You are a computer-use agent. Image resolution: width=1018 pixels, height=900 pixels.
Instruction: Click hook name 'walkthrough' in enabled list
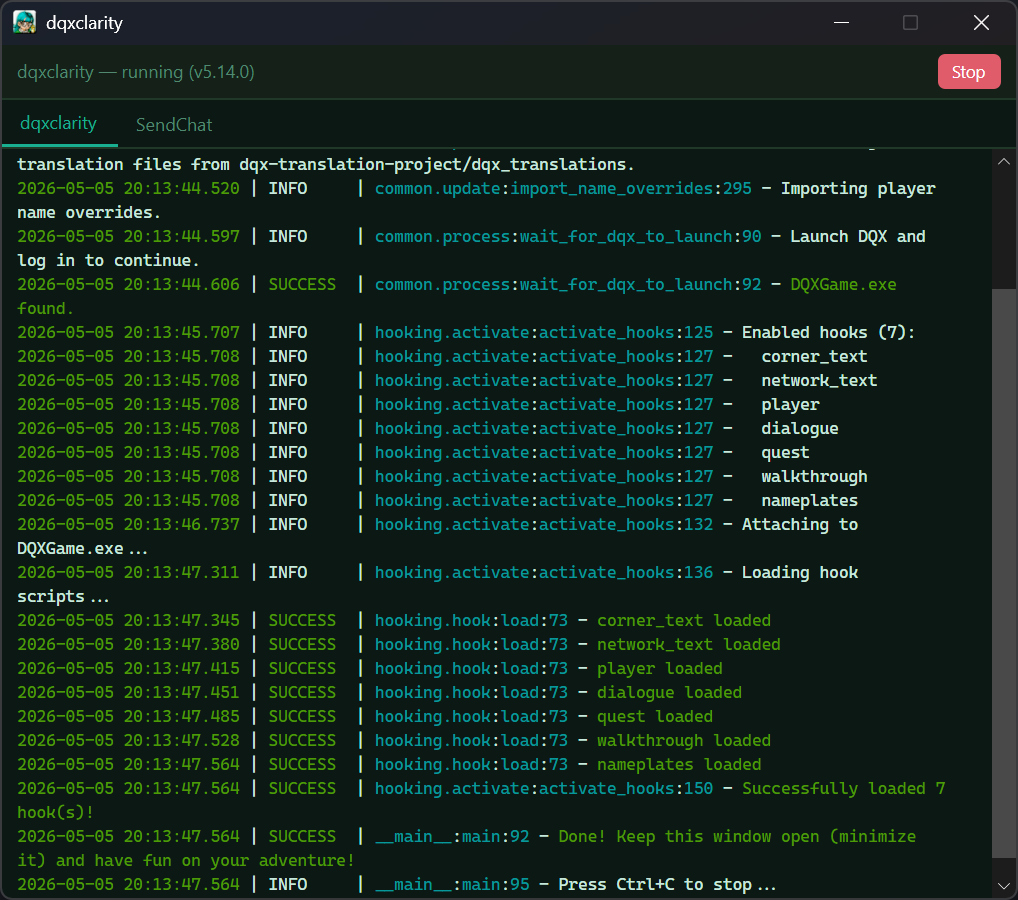[x=814, y=477]
